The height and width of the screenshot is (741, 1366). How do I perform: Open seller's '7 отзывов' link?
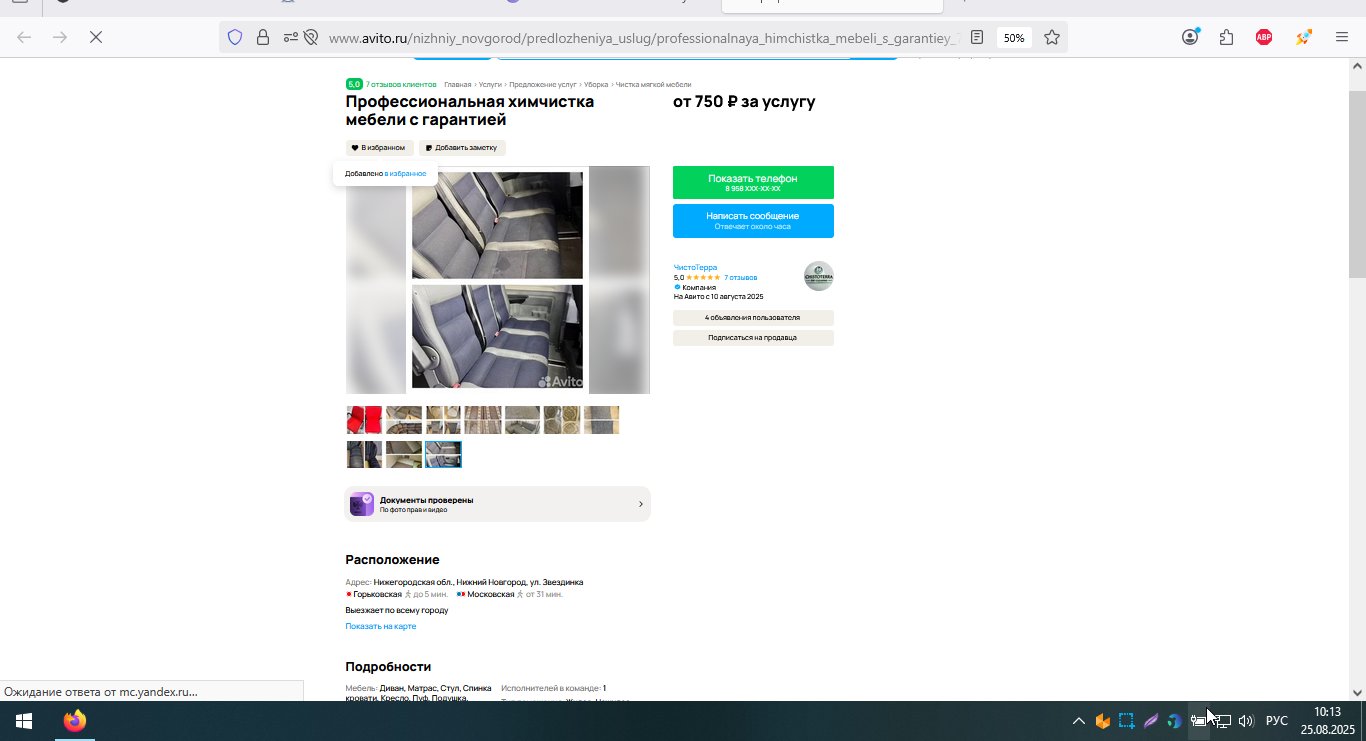pos(741,278)
